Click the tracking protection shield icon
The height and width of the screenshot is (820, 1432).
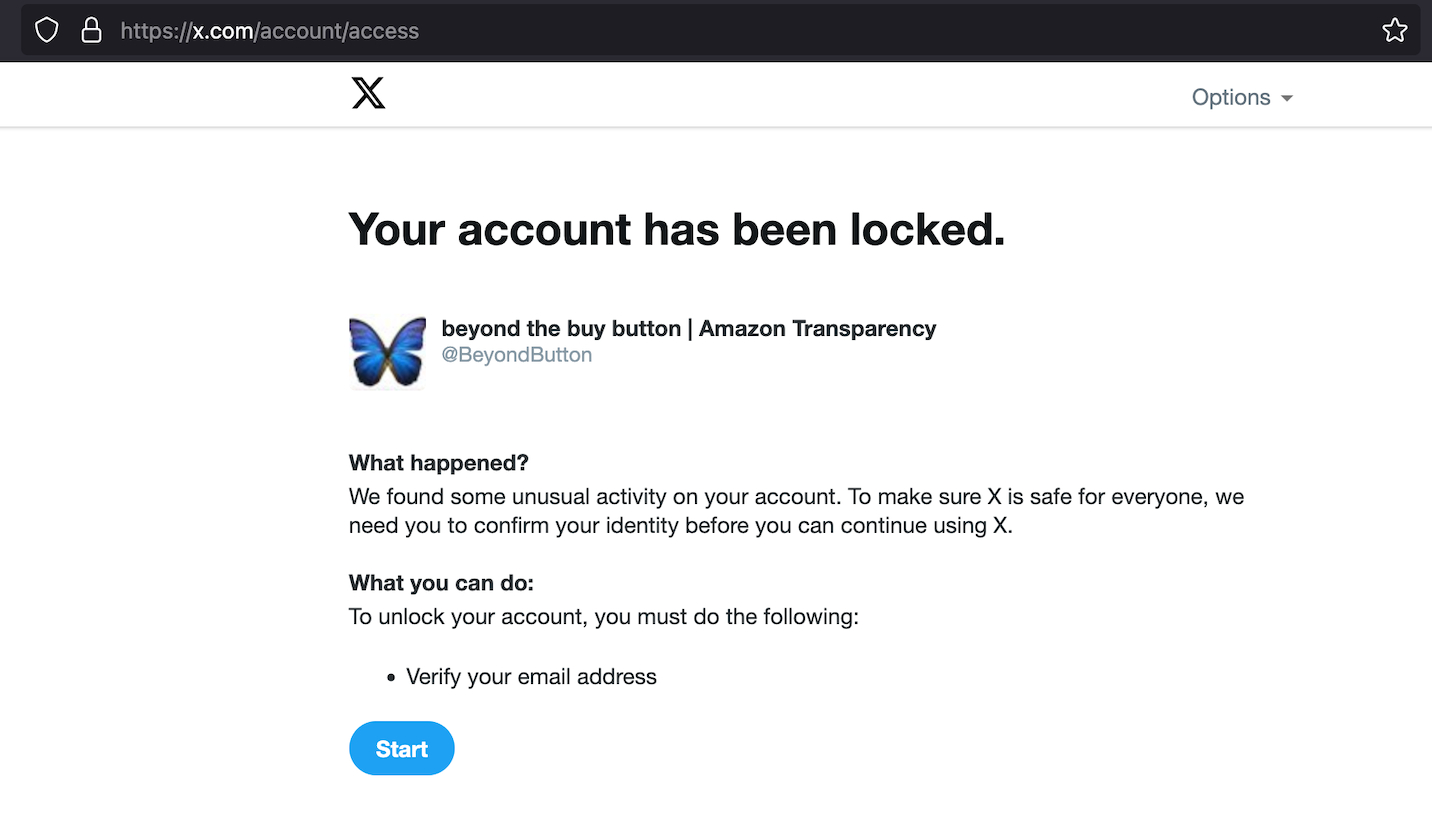point(47,30)
